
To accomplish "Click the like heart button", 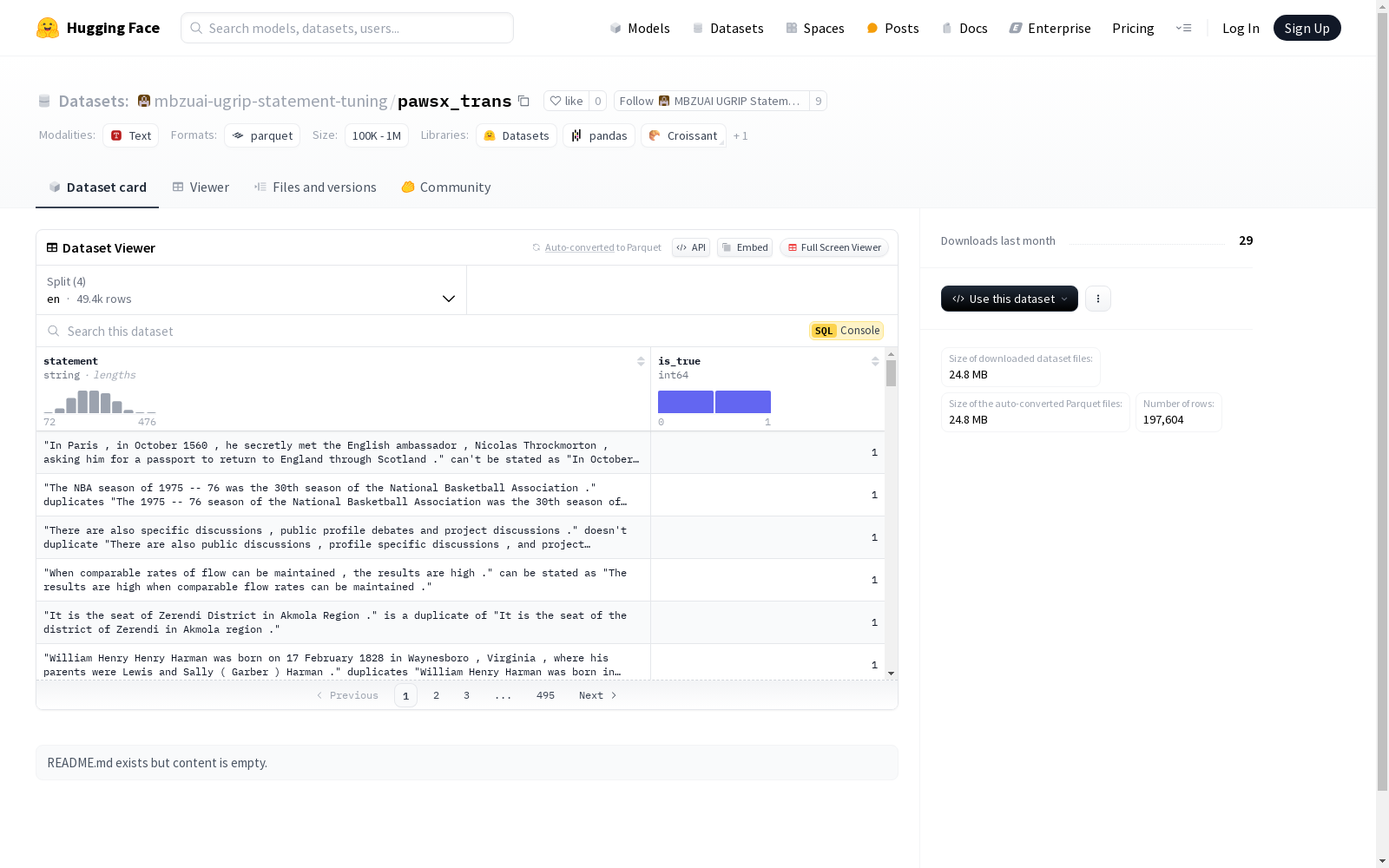I will (566, 101).
